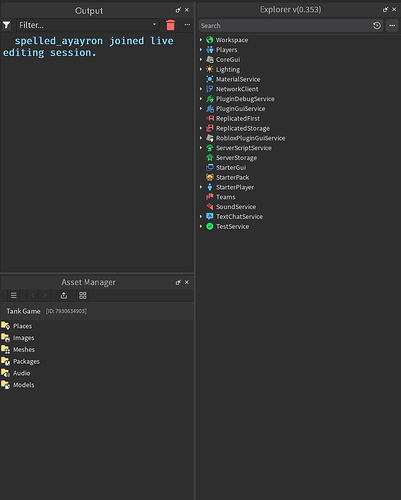Click the Explorer Search field
Viewport: 401px width, 500px height.
285,26
